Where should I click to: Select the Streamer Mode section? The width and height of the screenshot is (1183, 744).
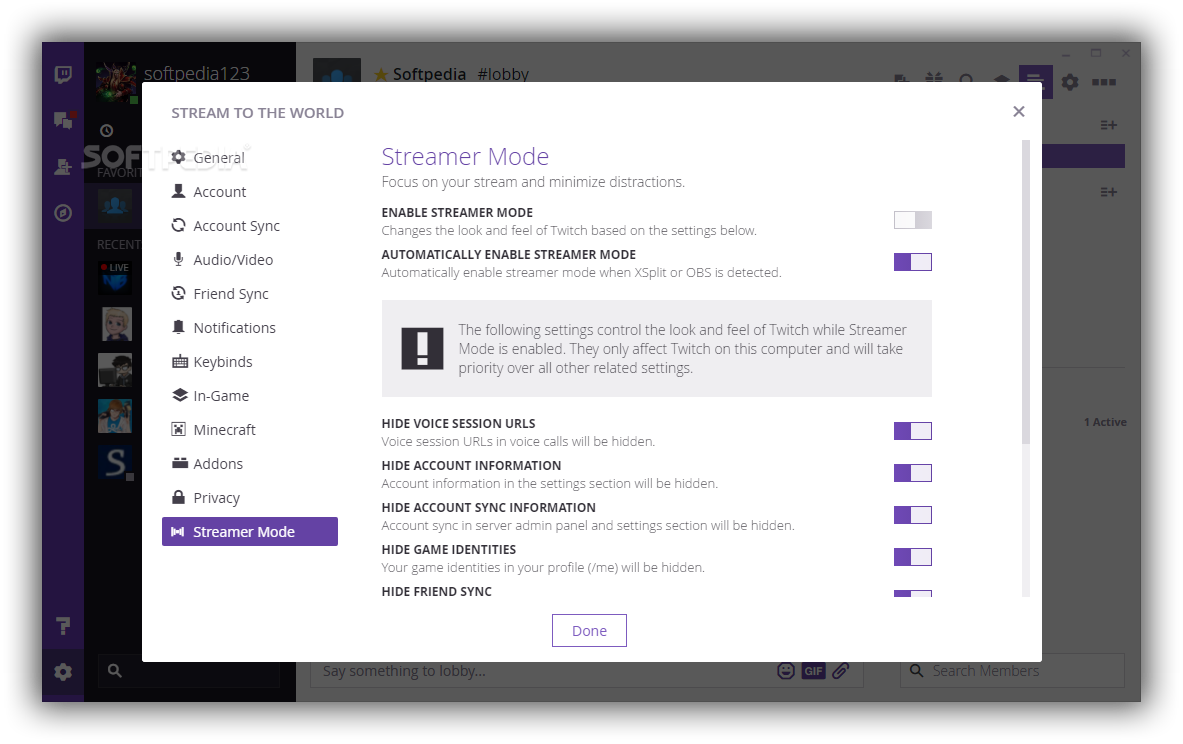click(250, 531)
